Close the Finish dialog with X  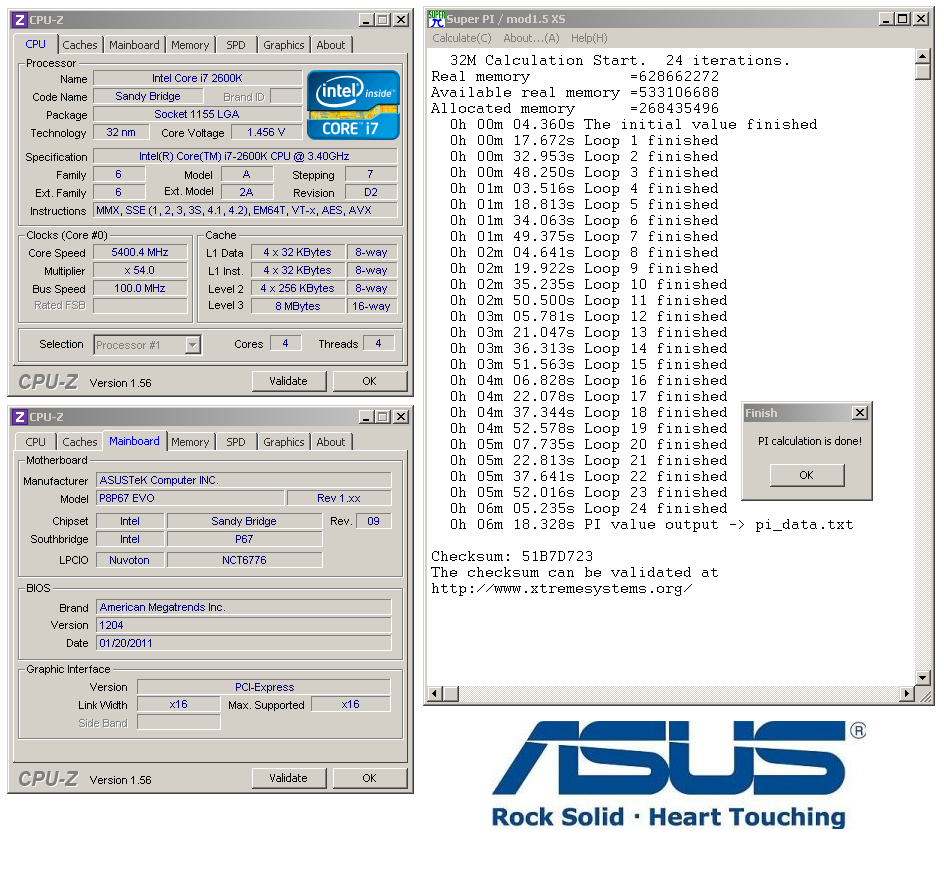pyautogui.click(x=860, y=412)
